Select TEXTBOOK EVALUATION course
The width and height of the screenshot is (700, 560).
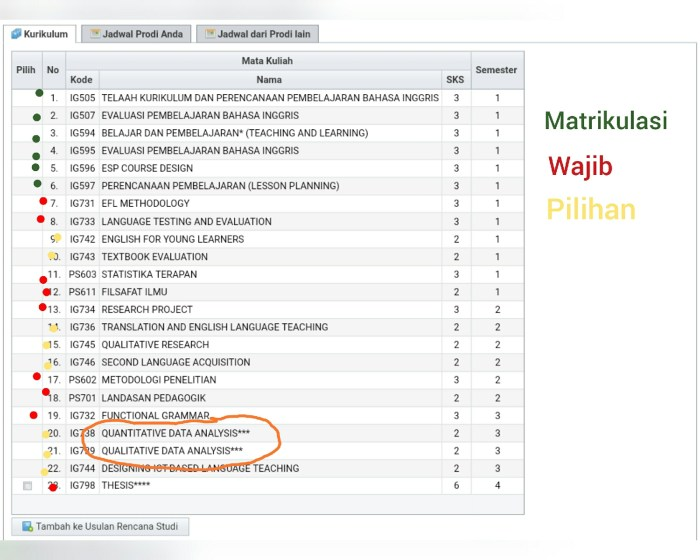click(x=154, y=257)
